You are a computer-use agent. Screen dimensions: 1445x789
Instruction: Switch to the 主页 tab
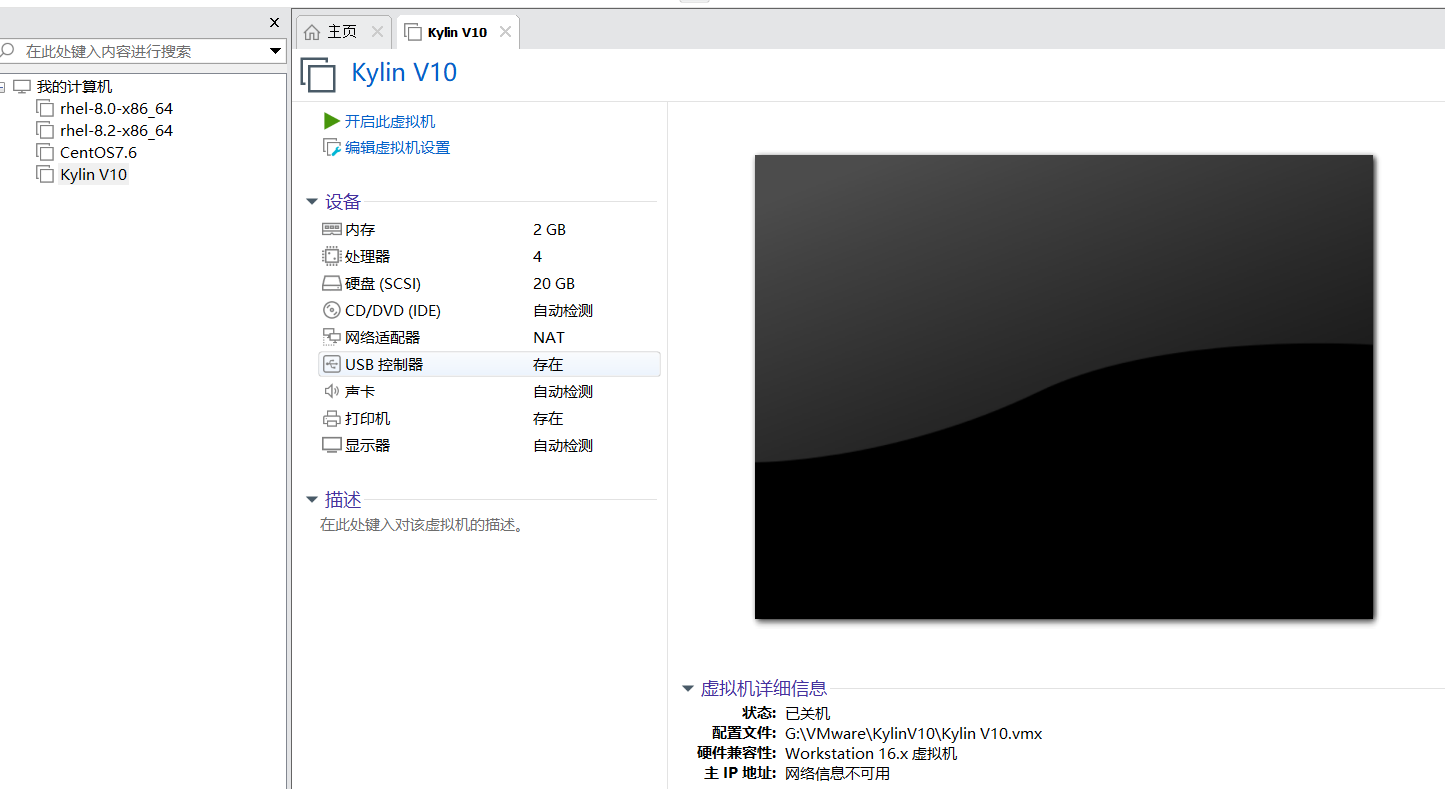tap(340, 31)
